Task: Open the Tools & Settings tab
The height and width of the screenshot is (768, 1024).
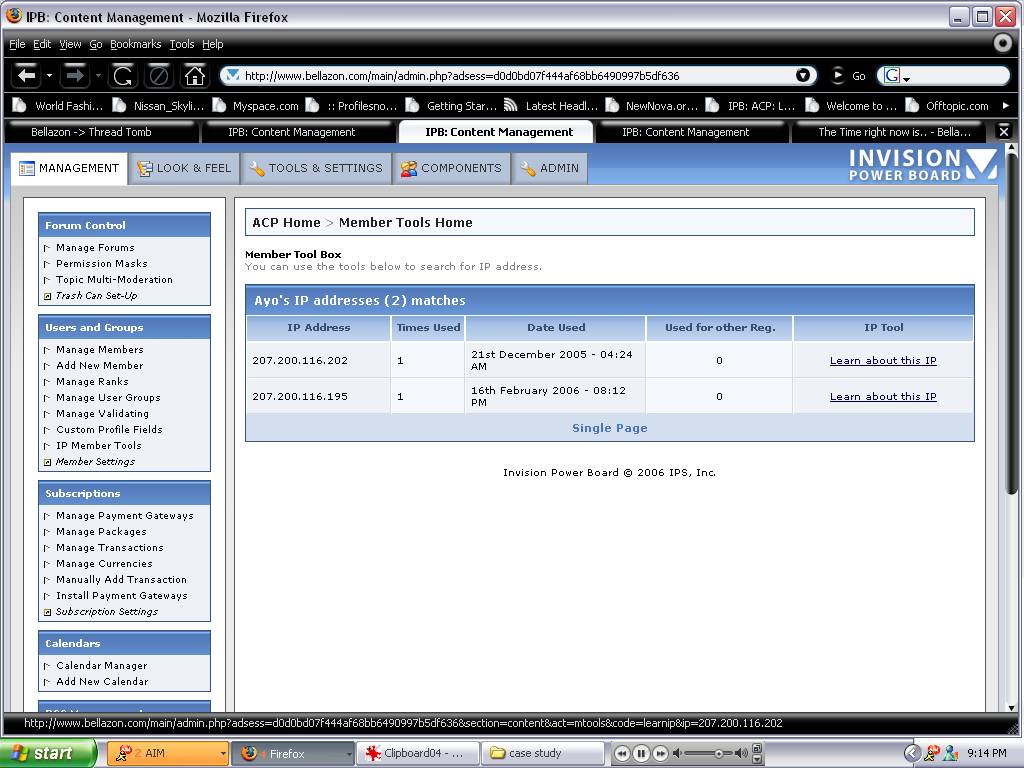Action: [x=315, y=168]
